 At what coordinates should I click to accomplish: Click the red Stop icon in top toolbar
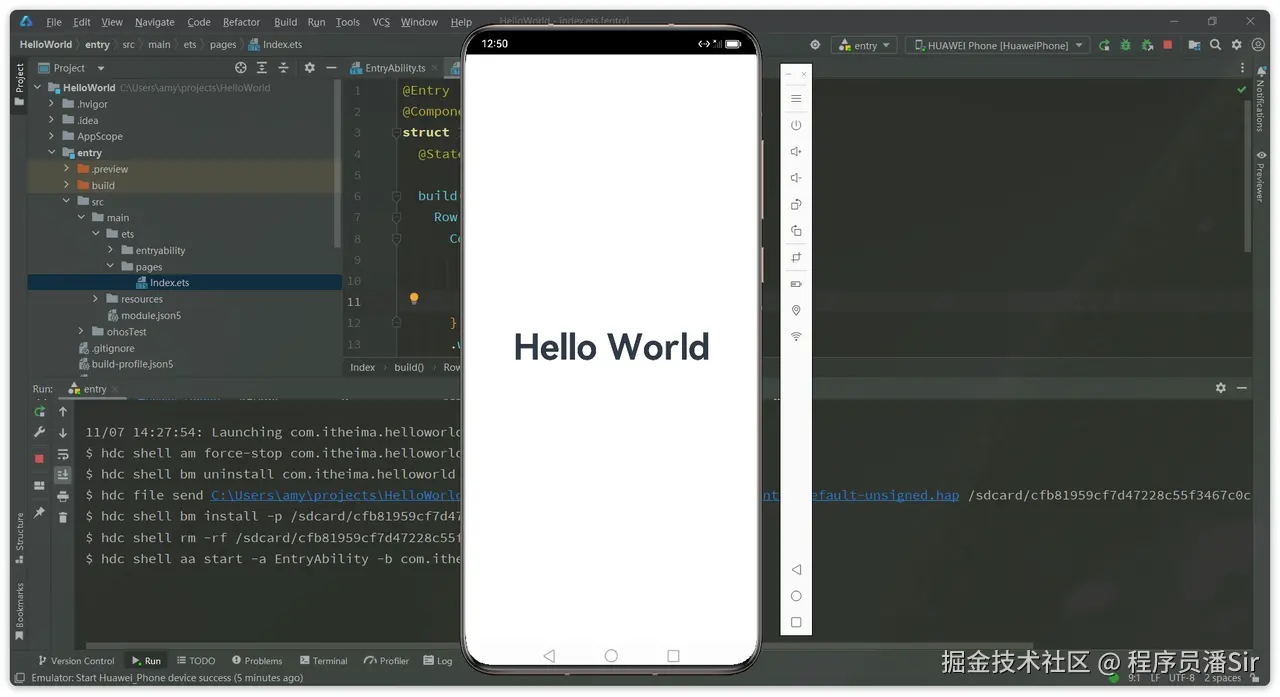[1167, 45]
